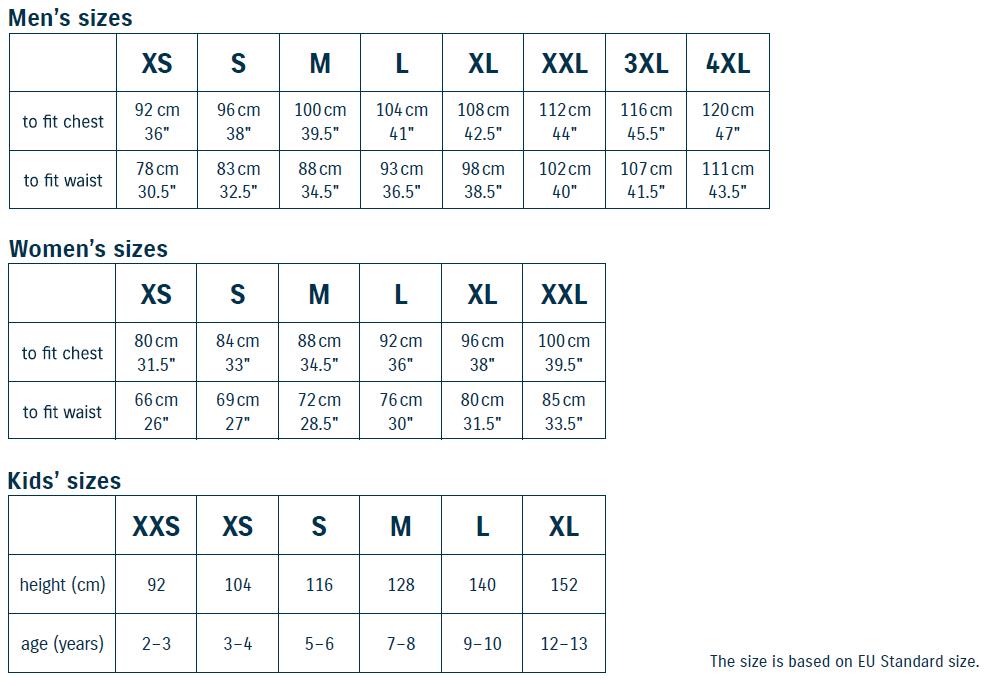Click the Kids' sizes heading
Screen dimensions: 986x679
click(x=64, y=481)
